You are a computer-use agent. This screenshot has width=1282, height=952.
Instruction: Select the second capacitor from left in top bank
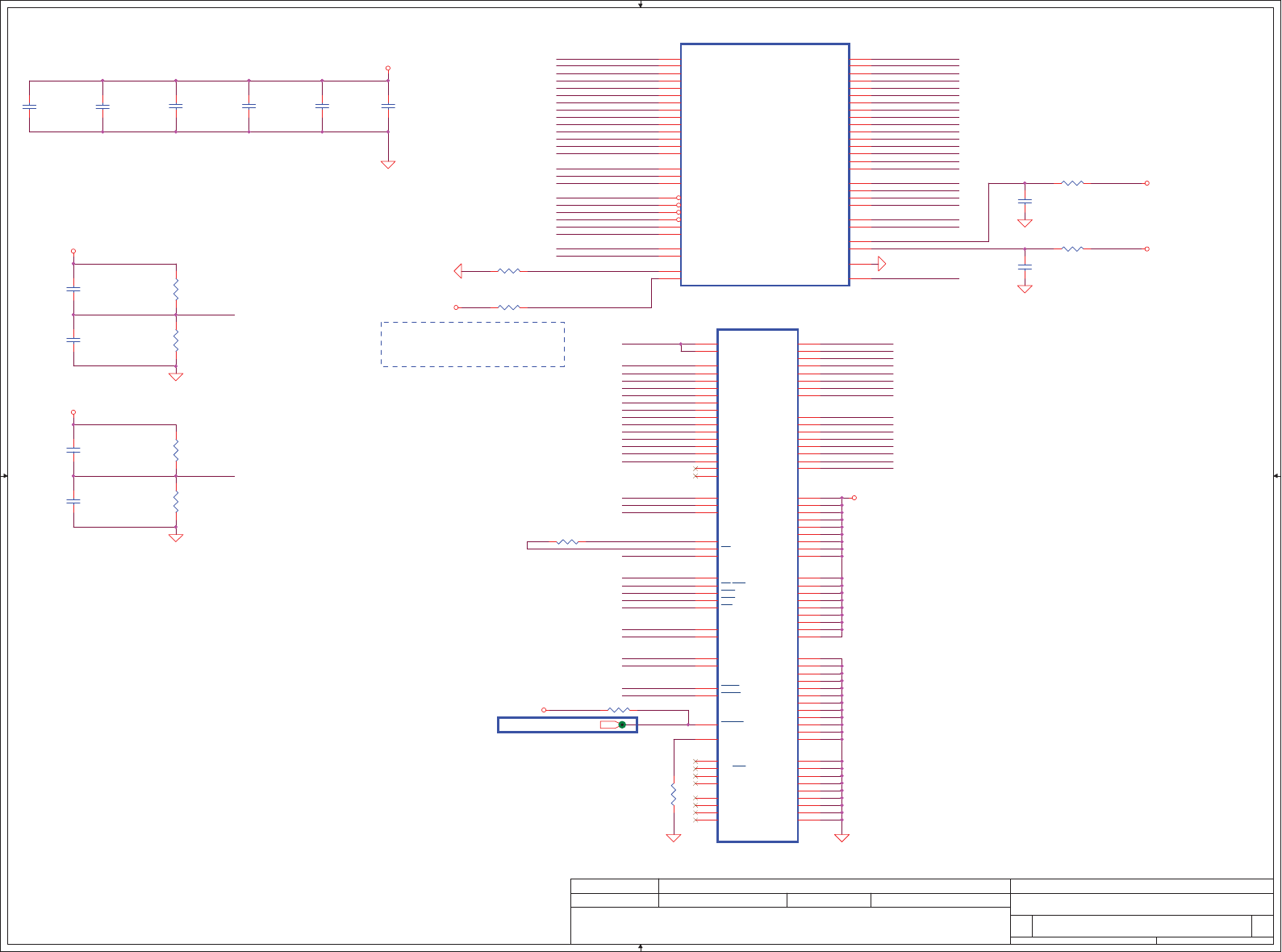[x=102, y=106]
